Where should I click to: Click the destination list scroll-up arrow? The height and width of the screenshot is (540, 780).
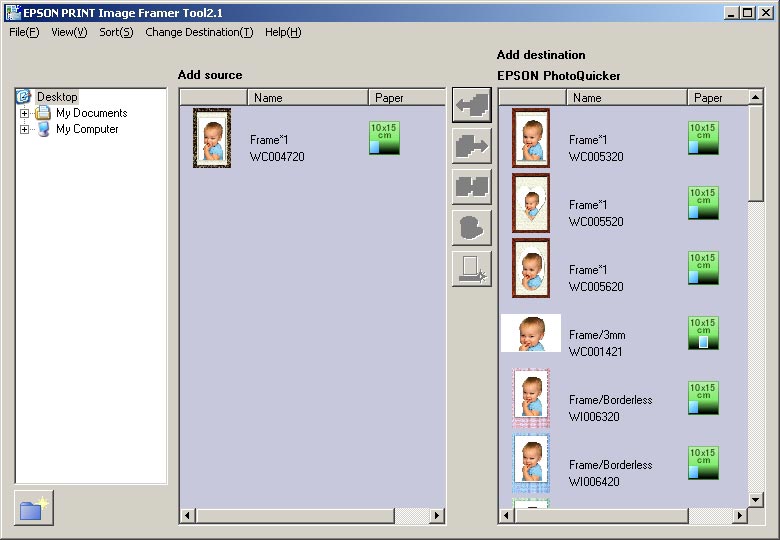(756, 97)
